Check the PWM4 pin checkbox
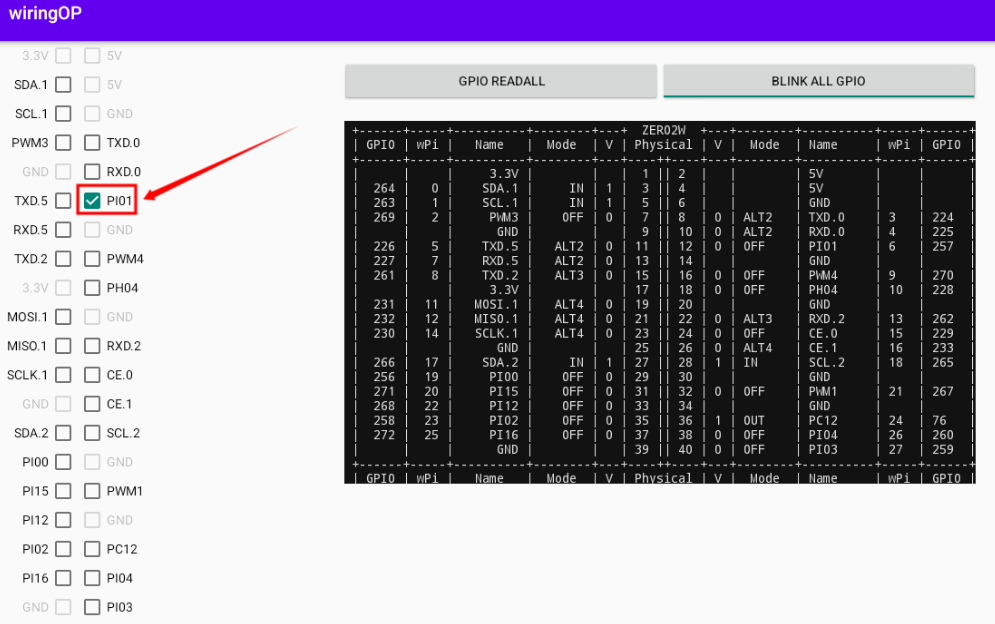Image resolution: width=995 pixels, height=624 pixels. pos(92,259)
